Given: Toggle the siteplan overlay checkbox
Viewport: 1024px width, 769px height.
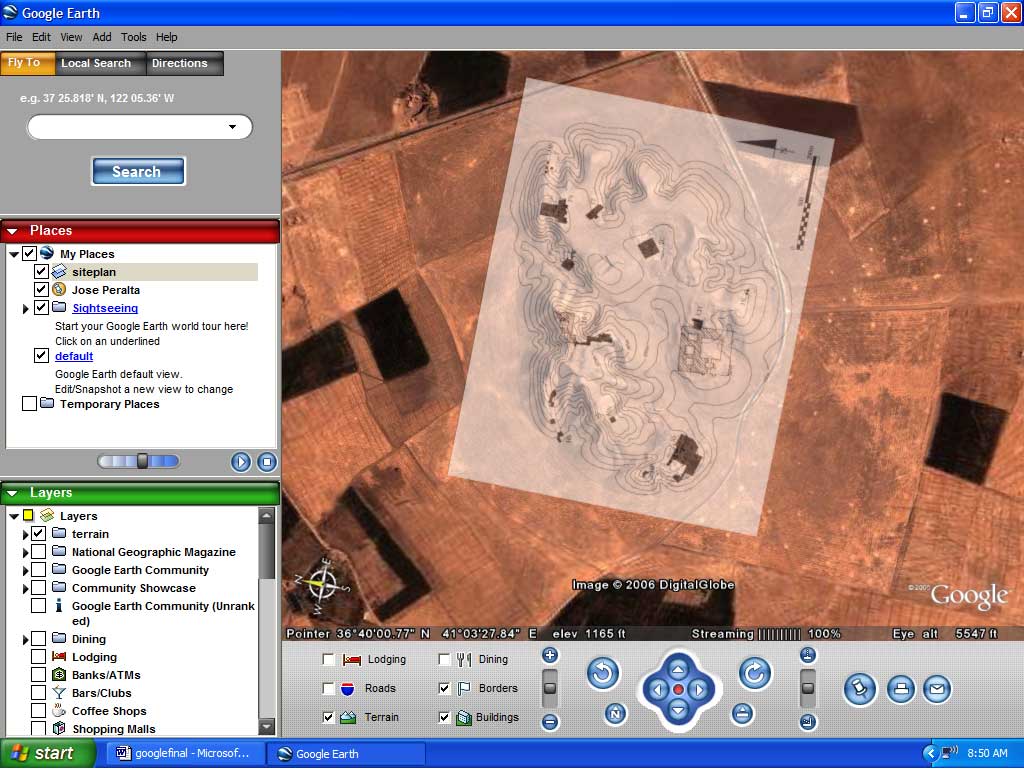Looking at the screenshot, I should tap(41, 271).
